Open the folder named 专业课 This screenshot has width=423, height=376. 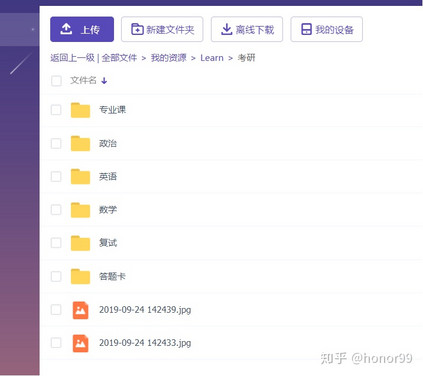pyautogui.click(x=112, y=110)
